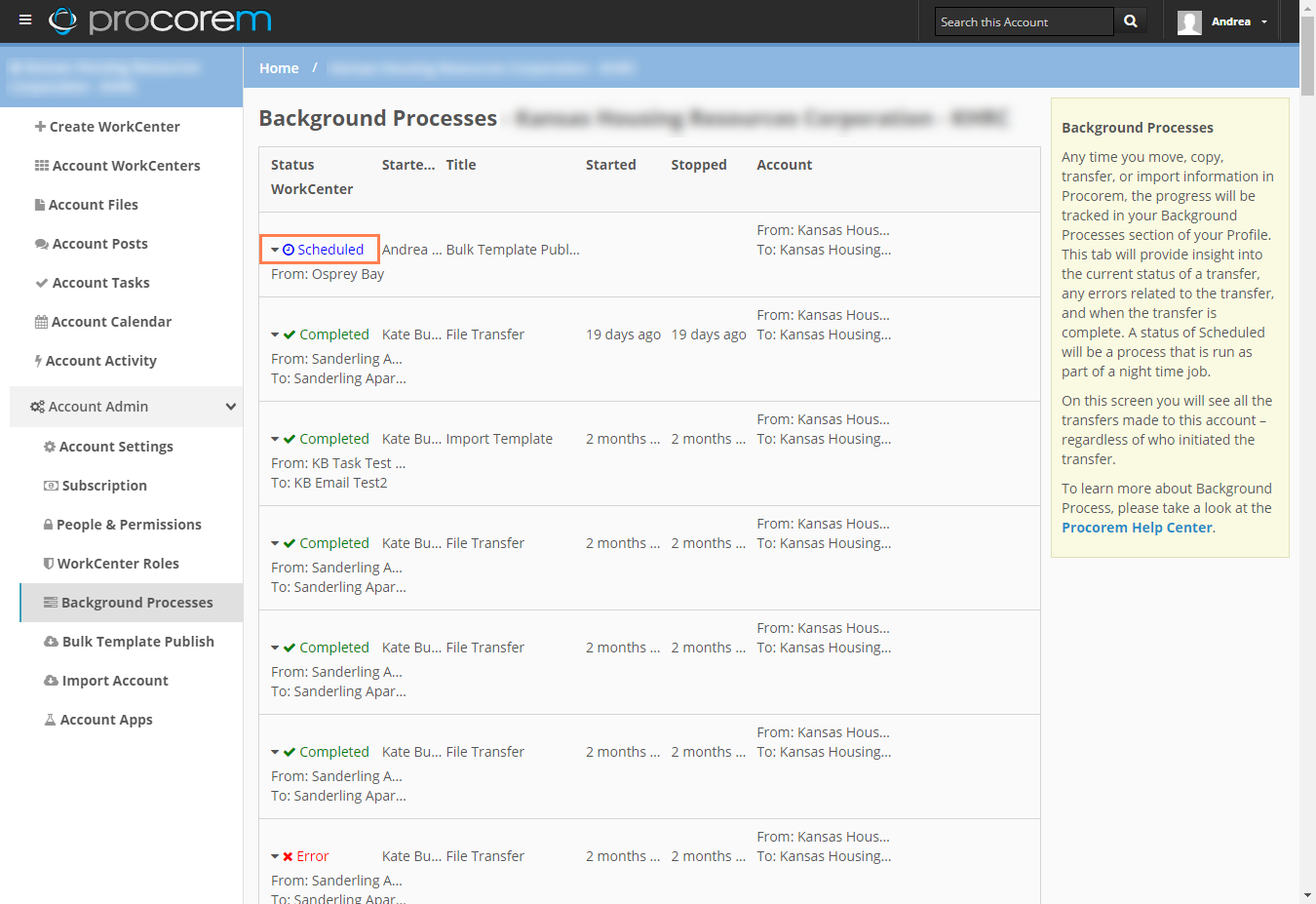Click the Started column header
Screen dimensions: 1316x904
pyautogui.click(x=611, y=165)
